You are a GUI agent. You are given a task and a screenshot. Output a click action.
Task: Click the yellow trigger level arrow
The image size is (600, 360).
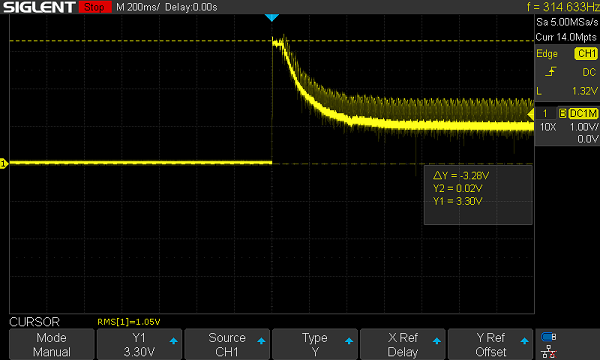[x=530, y=114]
